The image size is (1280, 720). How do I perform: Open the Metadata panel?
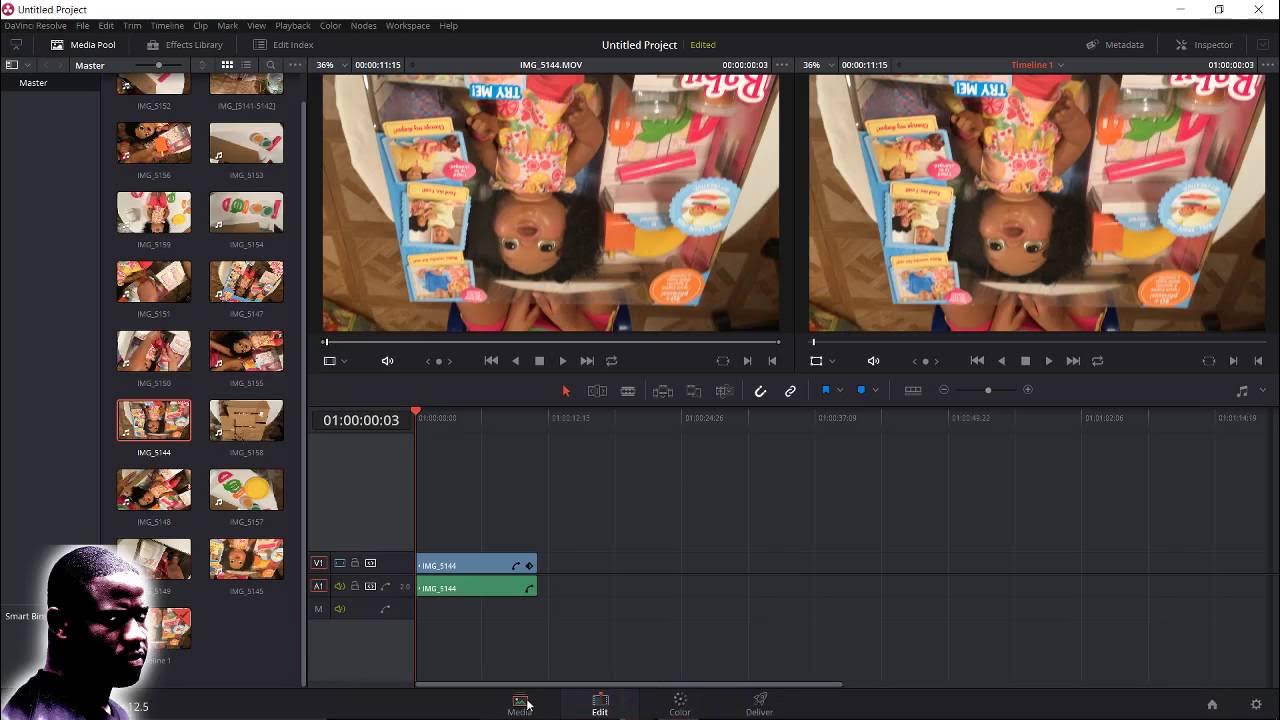tap(1115, 45)
